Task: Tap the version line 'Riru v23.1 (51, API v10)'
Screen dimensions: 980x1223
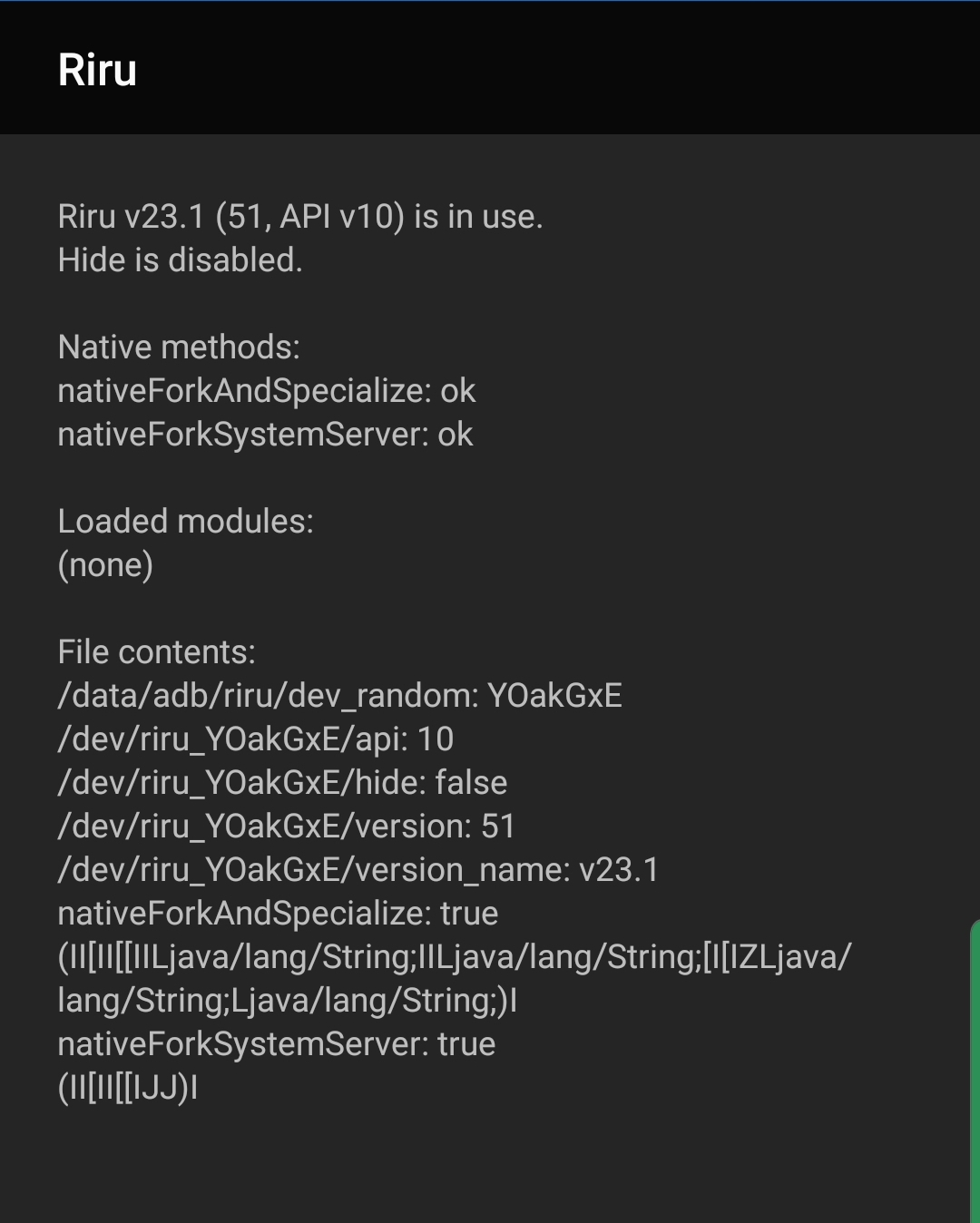Action: point(299,218)
